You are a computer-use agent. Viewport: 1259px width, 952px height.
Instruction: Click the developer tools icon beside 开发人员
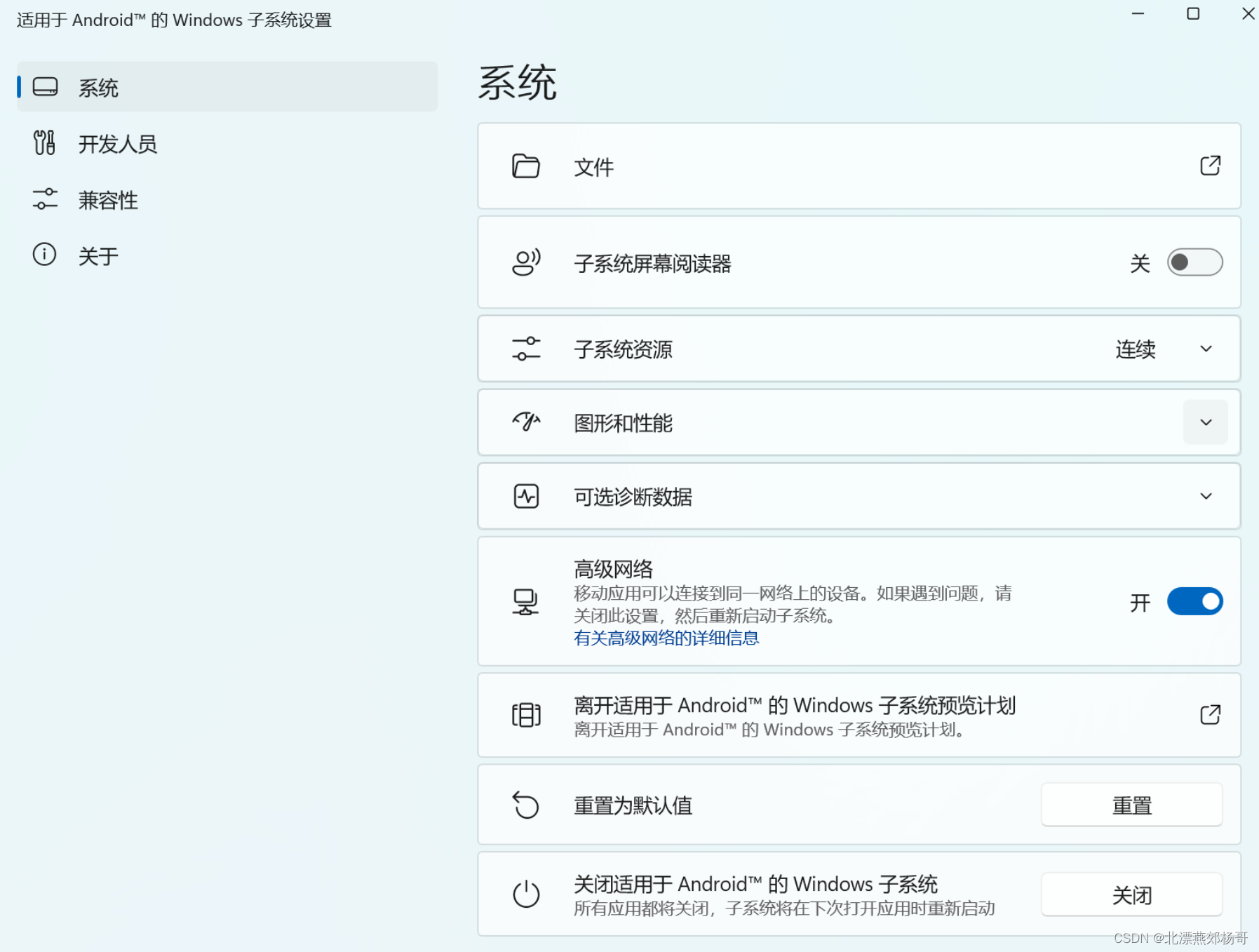pos(45,142)
